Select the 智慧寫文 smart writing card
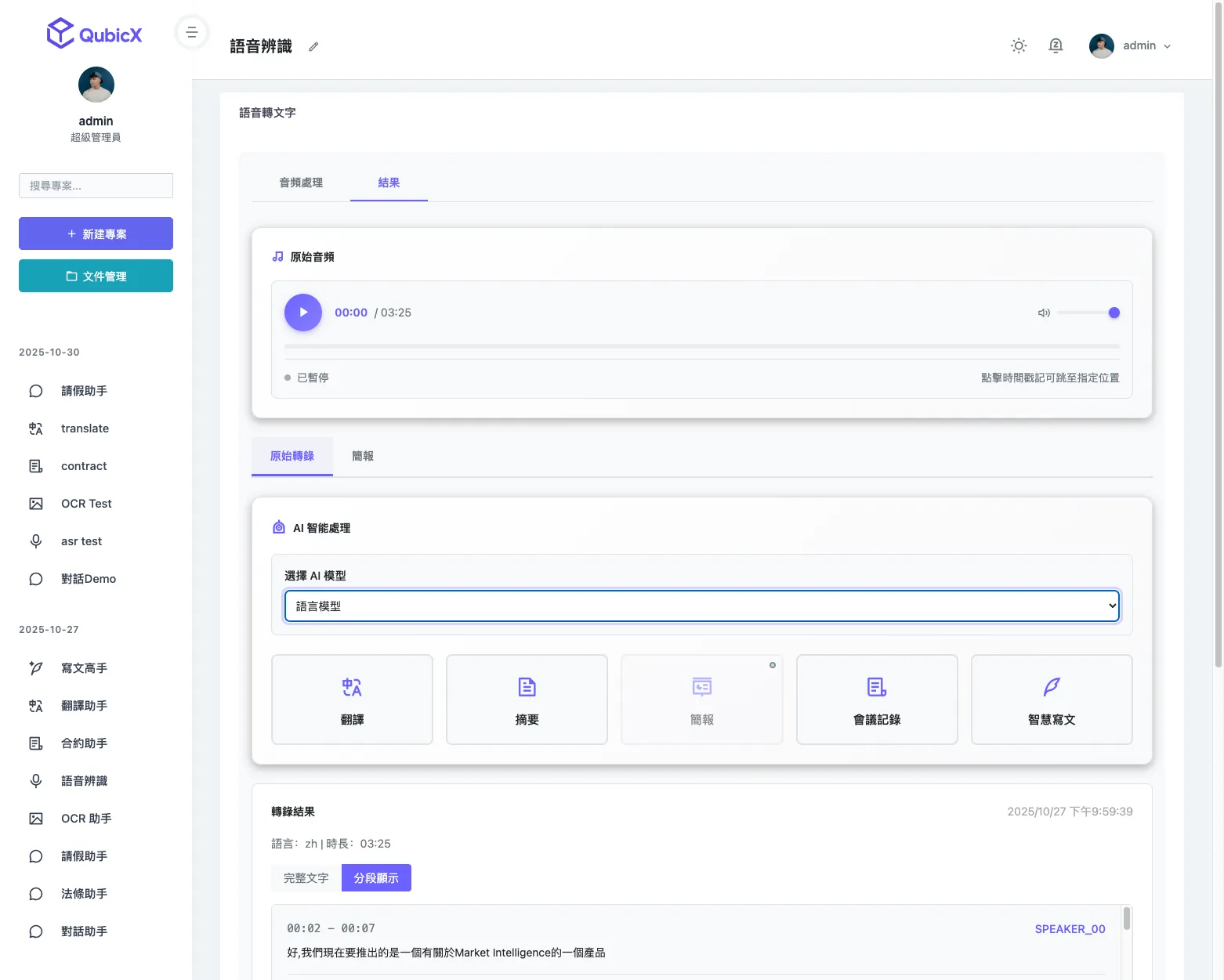The height and width of the screenshot is (980, 1224). [1051, 700]
